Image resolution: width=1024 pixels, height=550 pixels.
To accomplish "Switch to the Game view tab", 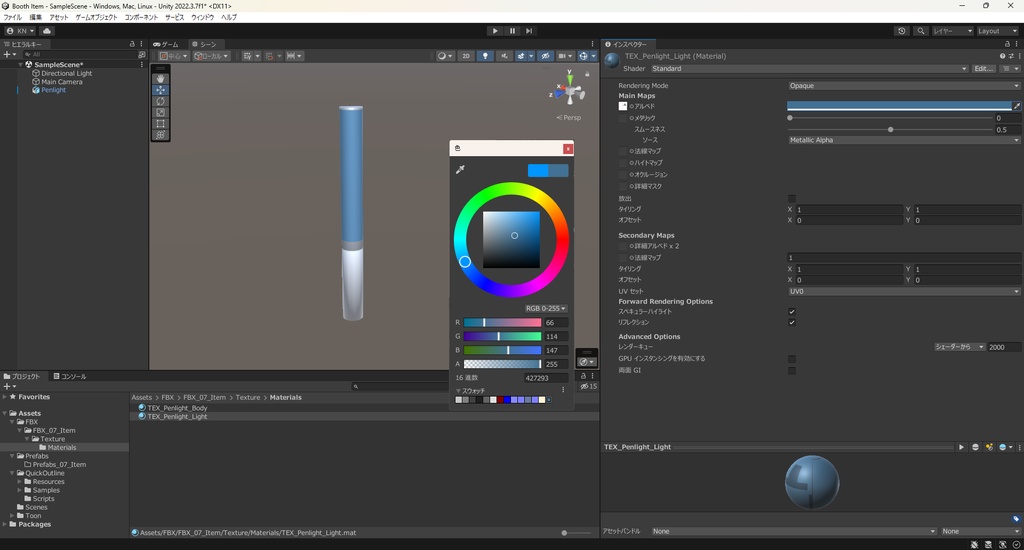I will (x=166, y=44).
